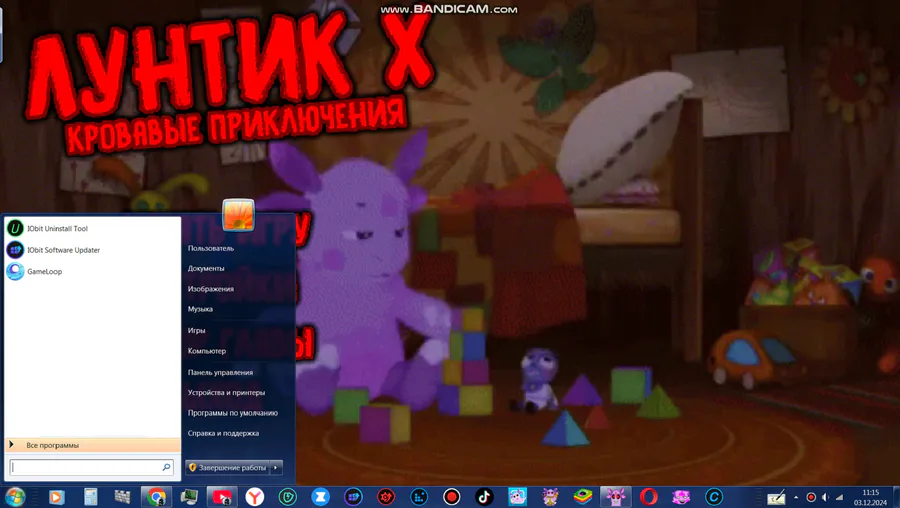The image size is (900, 508).
Task: Open IObit Software Updater taskbar icon
Action: 353,497
